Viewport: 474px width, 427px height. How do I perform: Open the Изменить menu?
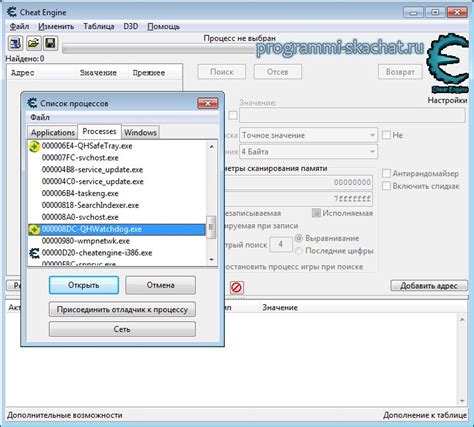pyautogui.click(x=56, y=26)
